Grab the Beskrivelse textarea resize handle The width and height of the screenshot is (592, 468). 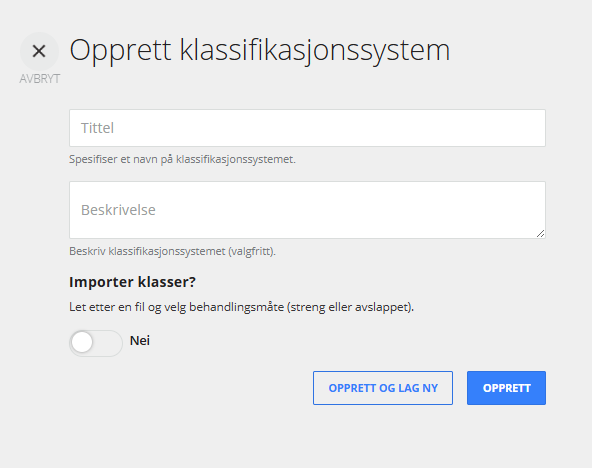pyautogui.click(x=541, y=234)
